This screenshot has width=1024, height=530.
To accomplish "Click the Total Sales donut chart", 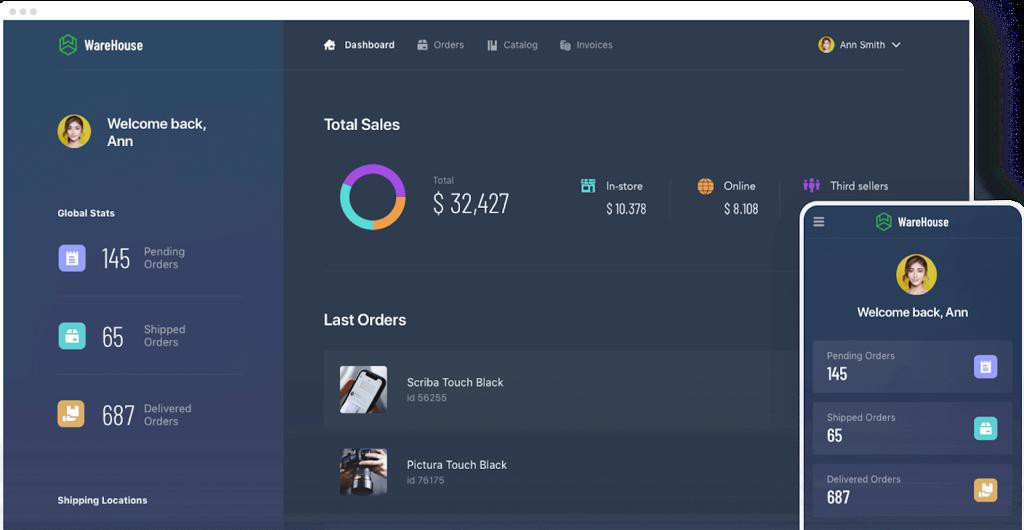I will pos(373,197).
